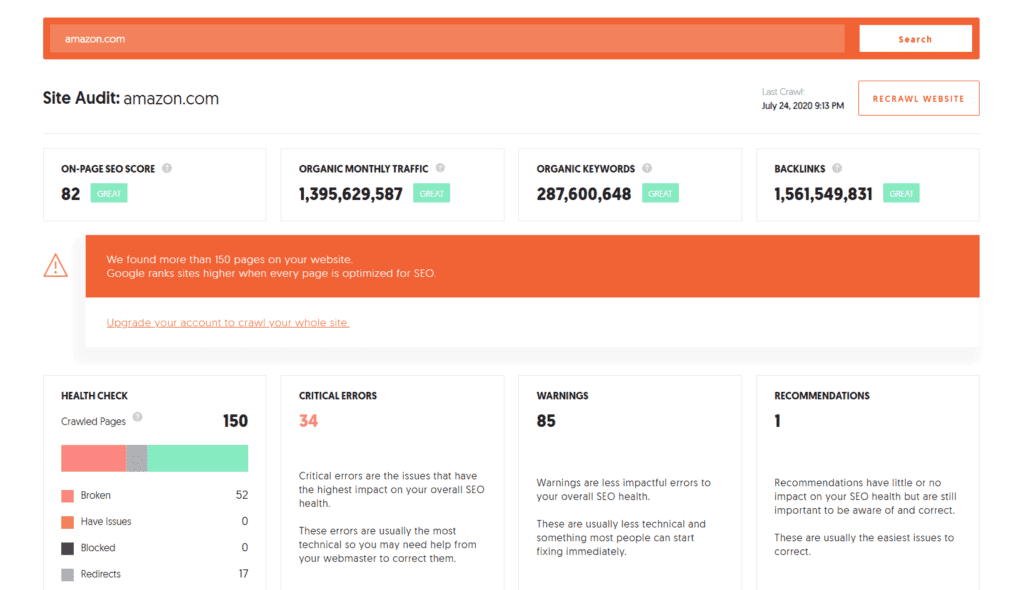Click the Redirects legend color swatch
Viewport: 1024px width, 590px height.
(x=67, y=574)
